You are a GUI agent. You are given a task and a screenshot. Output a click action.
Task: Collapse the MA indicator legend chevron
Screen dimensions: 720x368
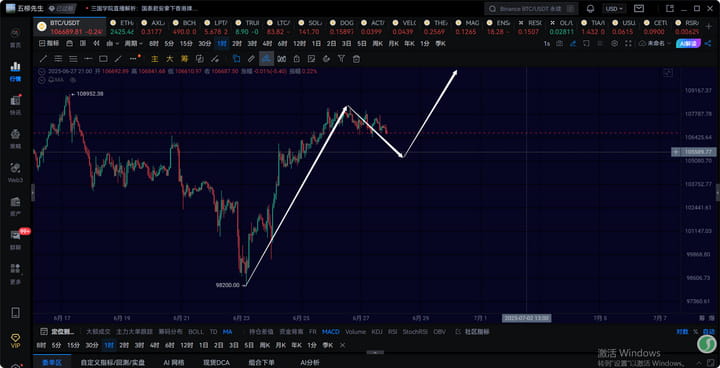pos(41,79)
